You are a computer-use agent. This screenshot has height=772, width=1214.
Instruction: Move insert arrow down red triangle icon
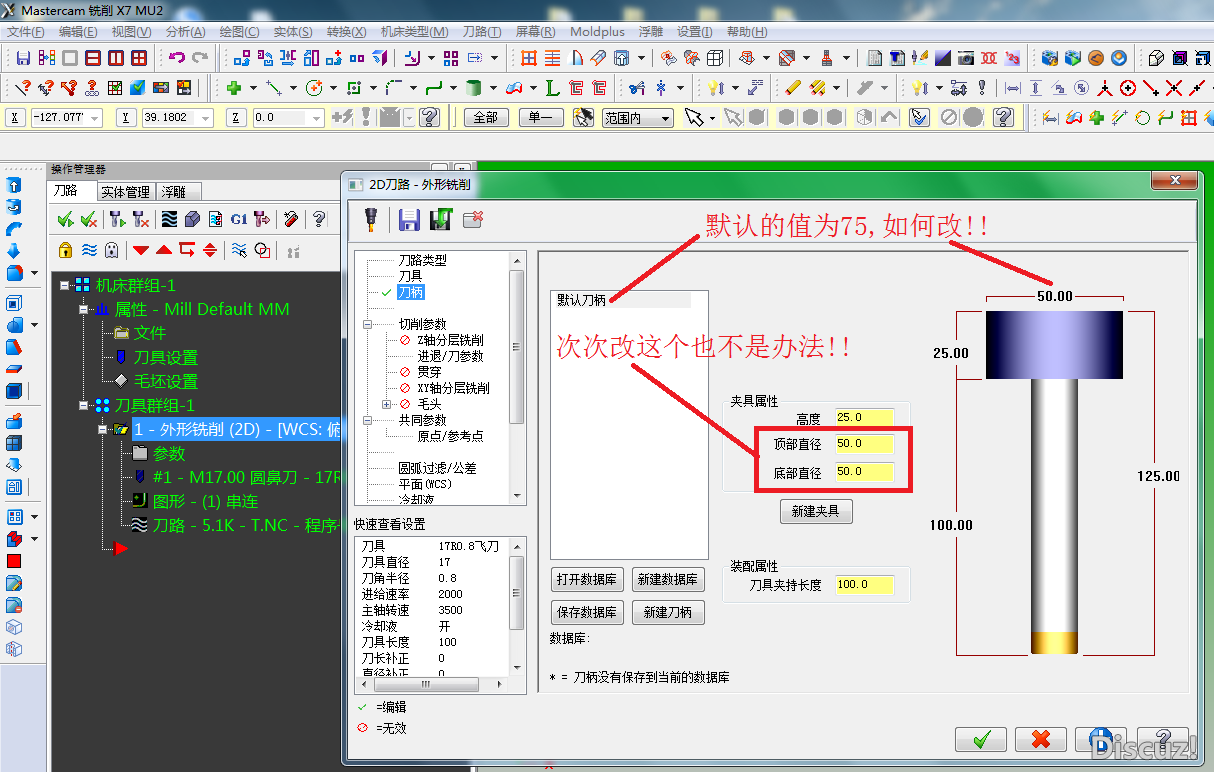point(141,250)
